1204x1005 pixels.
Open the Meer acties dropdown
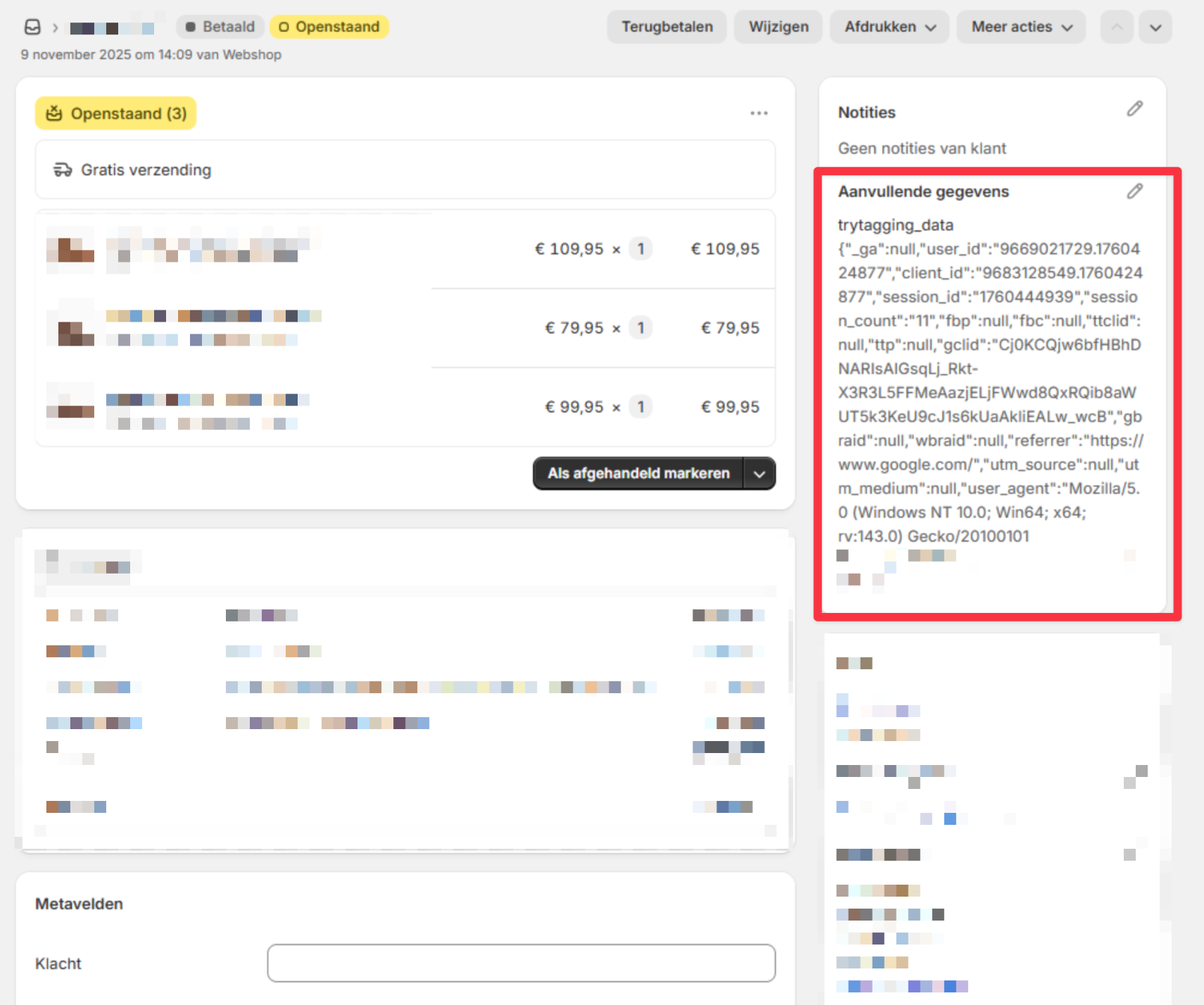point(1021,27)
